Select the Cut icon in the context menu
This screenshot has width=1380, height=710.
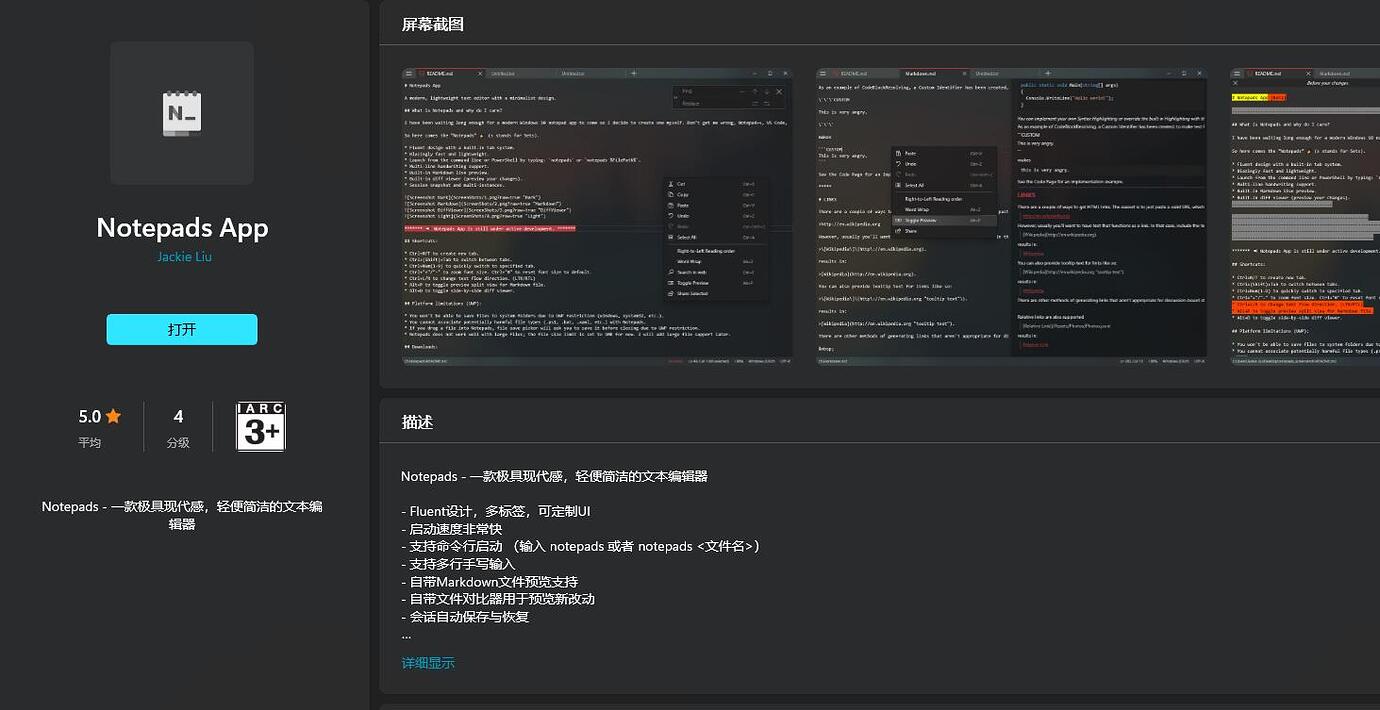(670, 184)
